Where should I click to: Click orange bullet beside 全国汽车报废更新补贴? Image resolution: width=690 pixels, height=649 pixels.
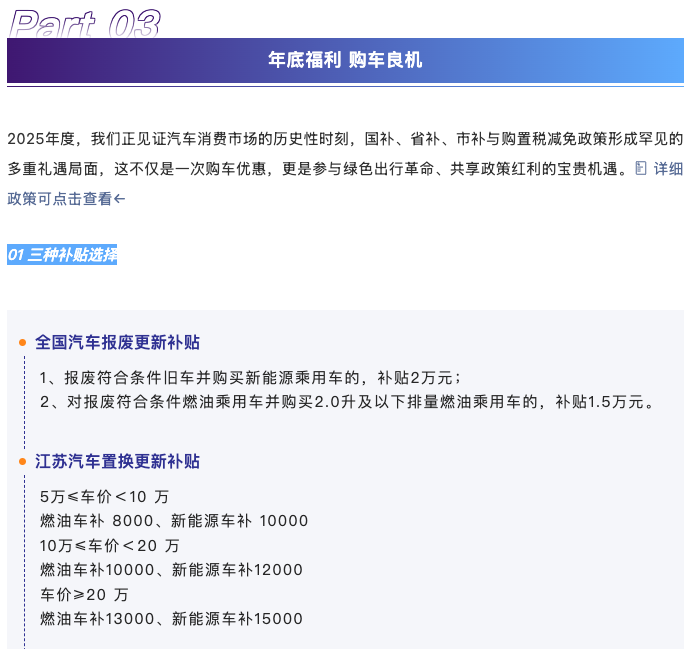pos(23,342)
